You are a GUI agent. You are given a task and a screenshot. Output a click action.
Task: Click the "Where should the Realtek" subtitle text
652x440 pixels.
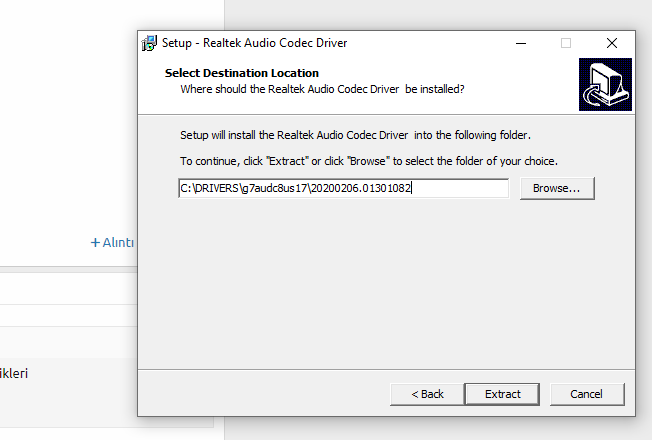[x=322, y=89]
